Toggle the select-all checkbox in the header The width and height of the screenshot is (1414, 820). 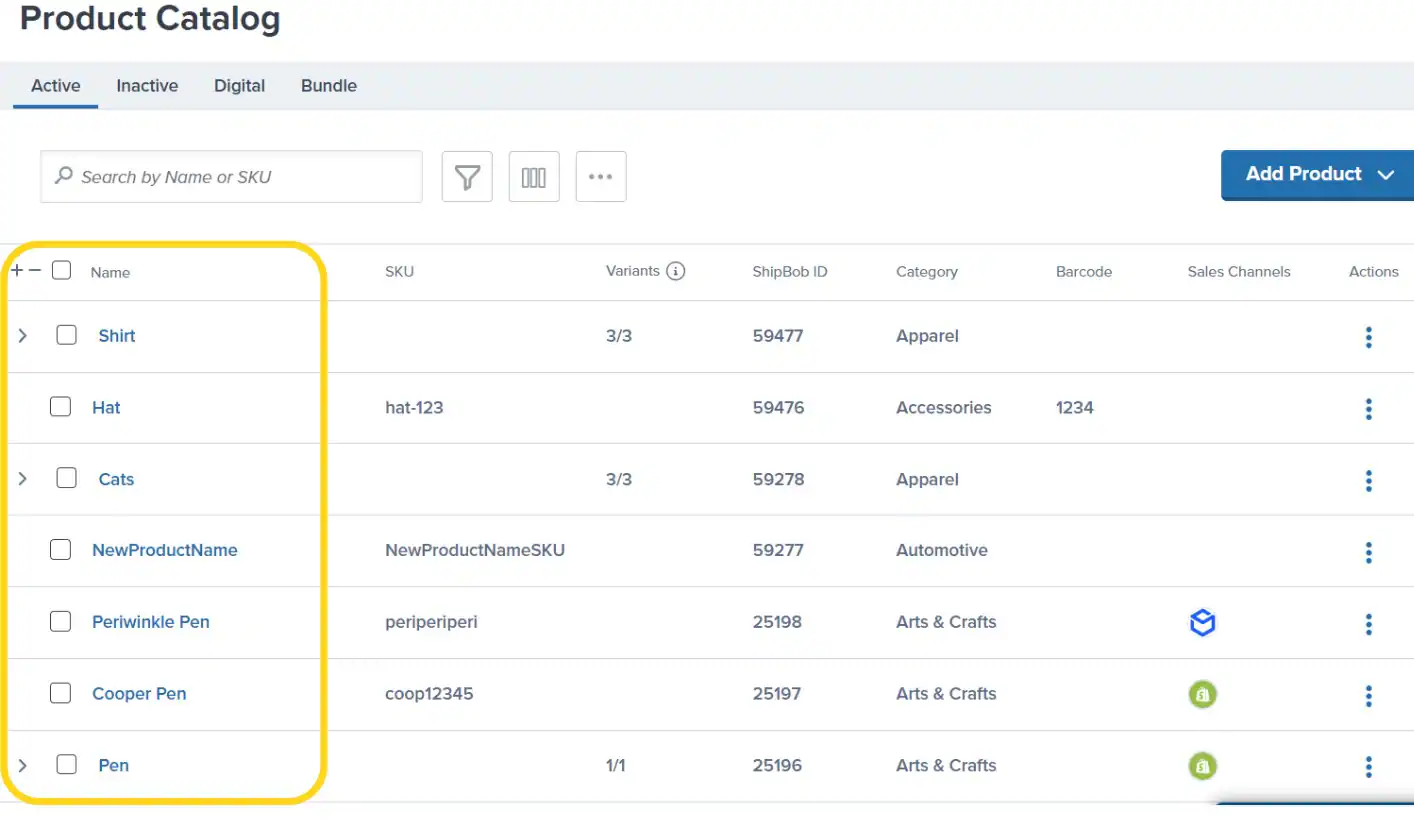[x=61, y=269]
